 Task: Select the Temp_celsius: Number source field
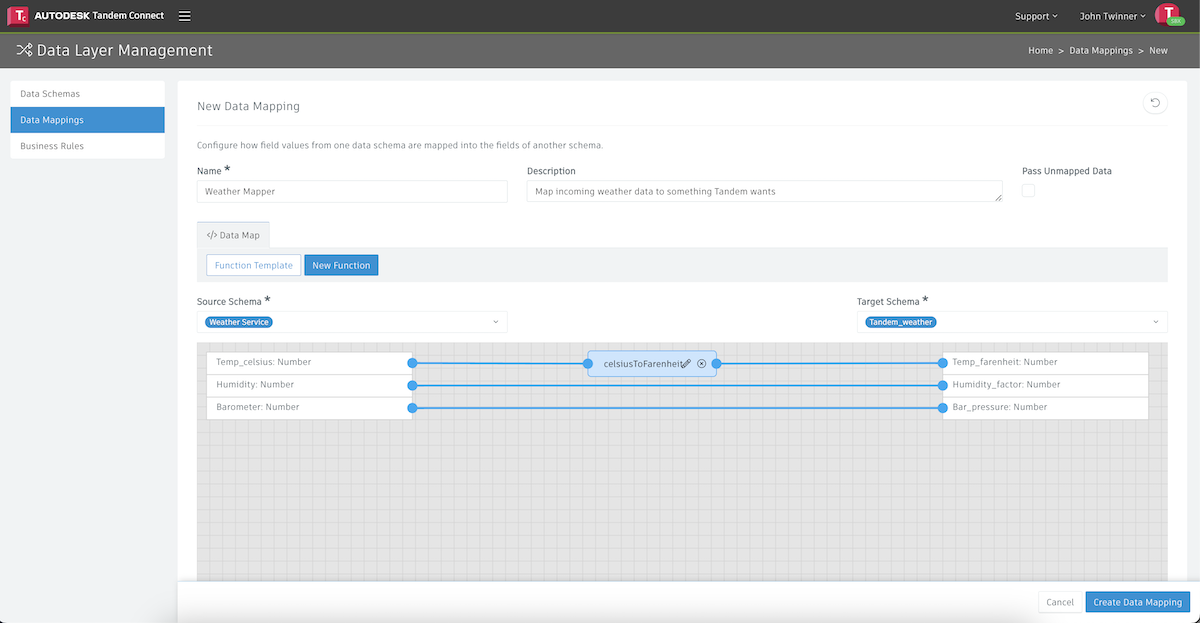tap(309, 363)
